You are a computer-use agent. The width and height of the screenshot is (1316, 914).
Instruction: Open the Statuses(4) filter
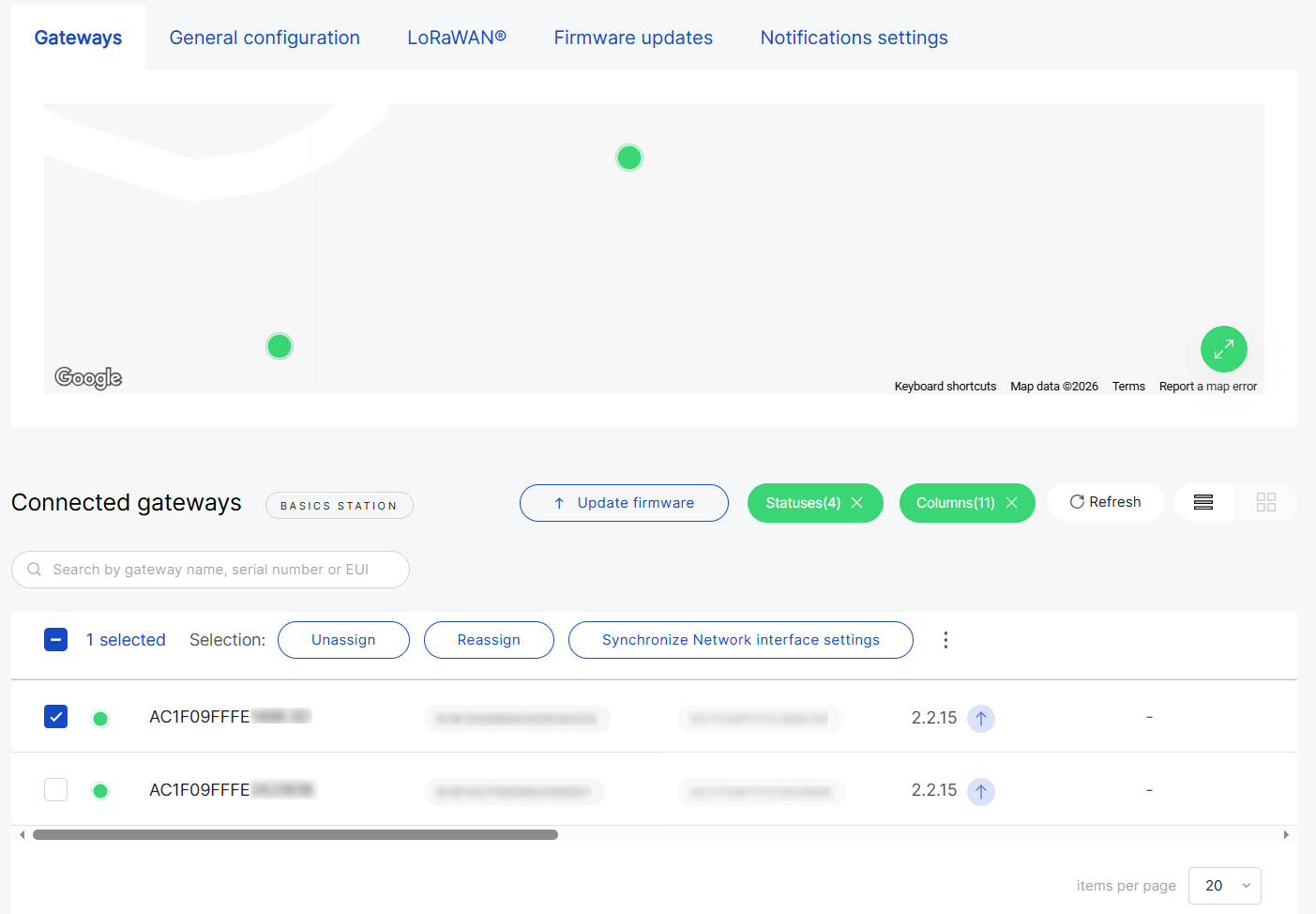805,502
